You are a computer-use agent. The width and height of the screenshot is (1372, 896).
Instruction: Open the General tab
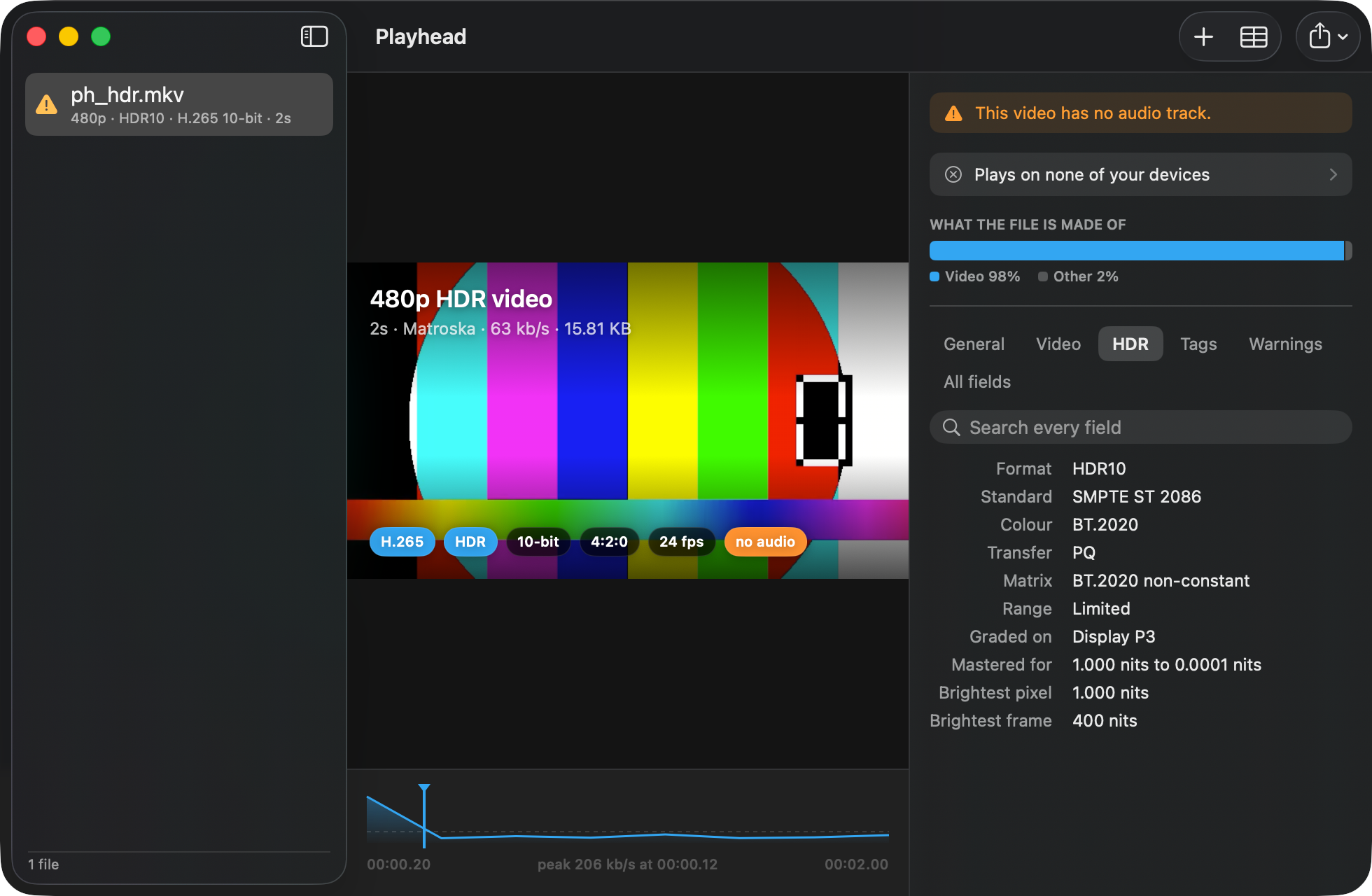coord(974,344)
